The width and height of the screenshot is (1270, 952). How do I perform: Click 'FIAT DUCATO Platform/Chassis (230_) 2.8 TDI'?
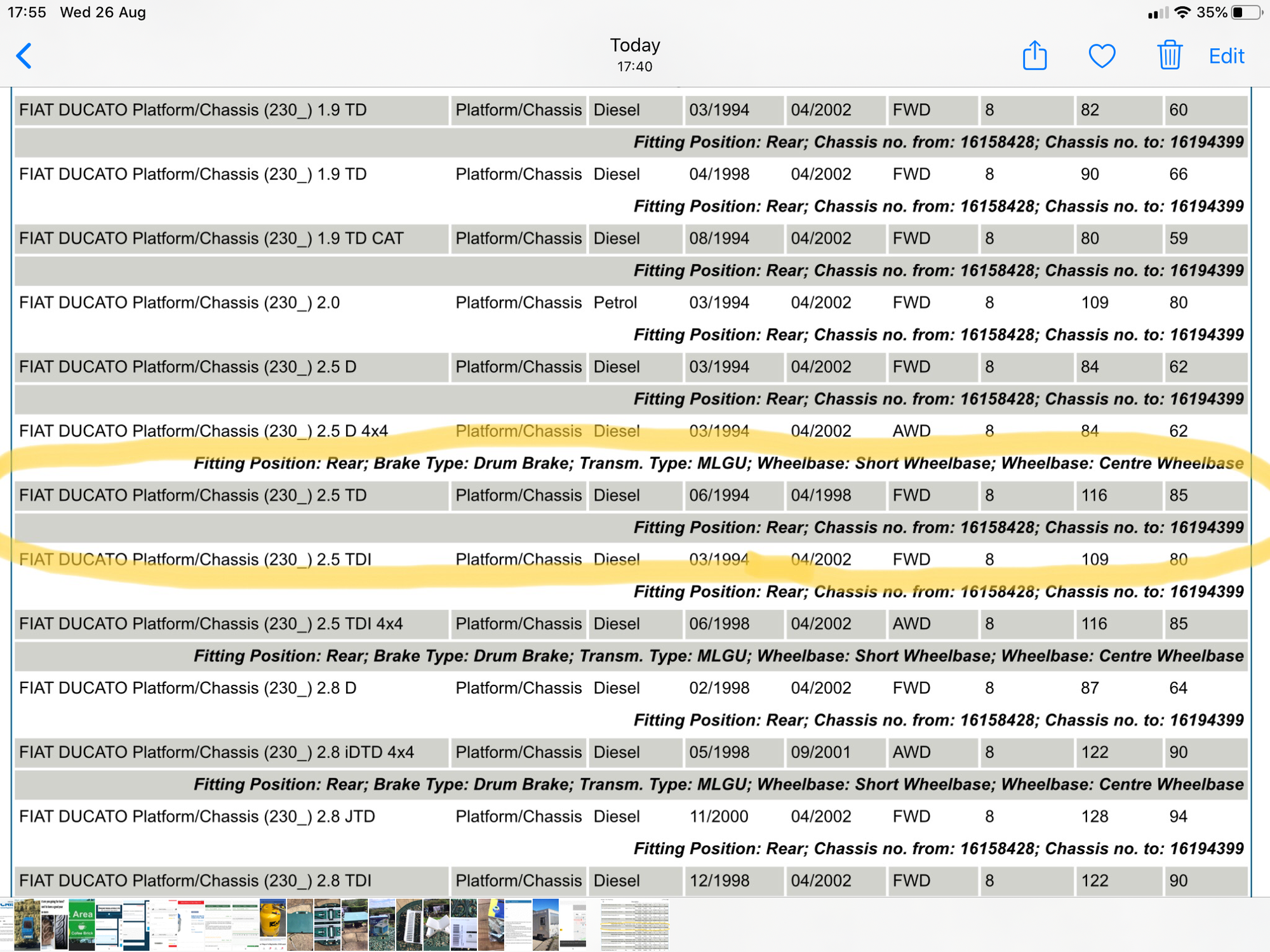(196, 881)
